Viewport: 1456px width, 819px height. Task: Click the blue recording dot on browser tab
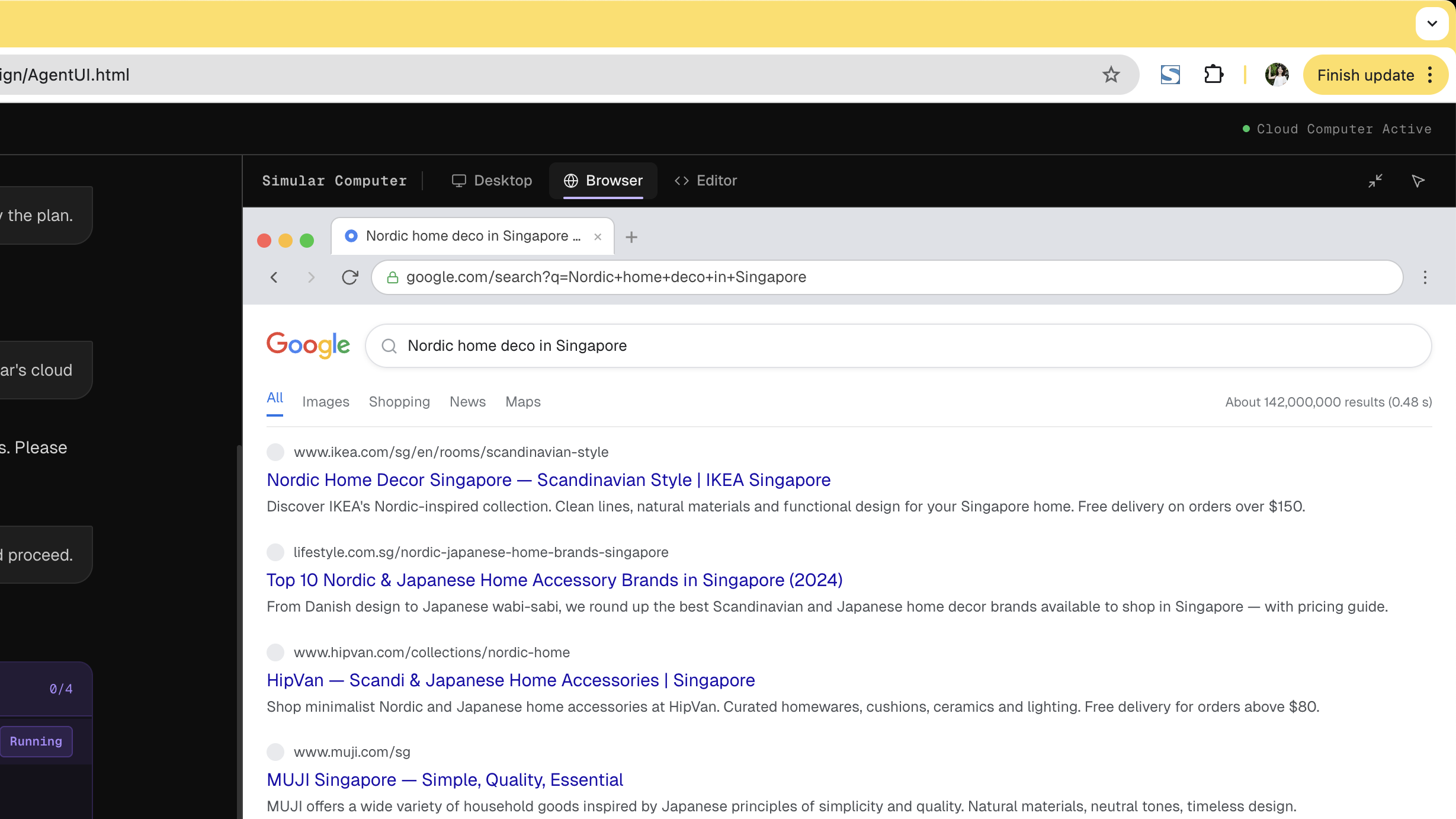point(351,236)
